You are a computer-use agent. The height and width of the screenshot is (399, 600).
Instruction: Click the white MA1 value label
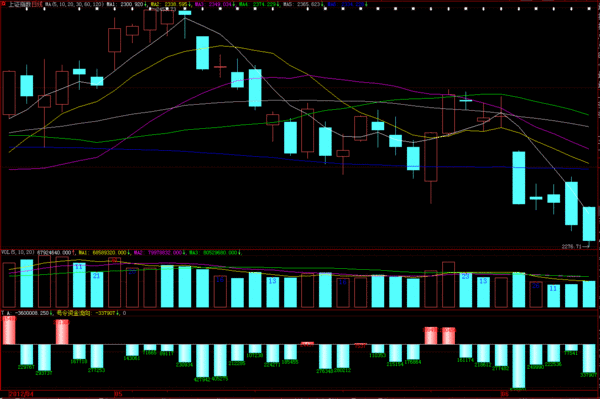(126, 5)
